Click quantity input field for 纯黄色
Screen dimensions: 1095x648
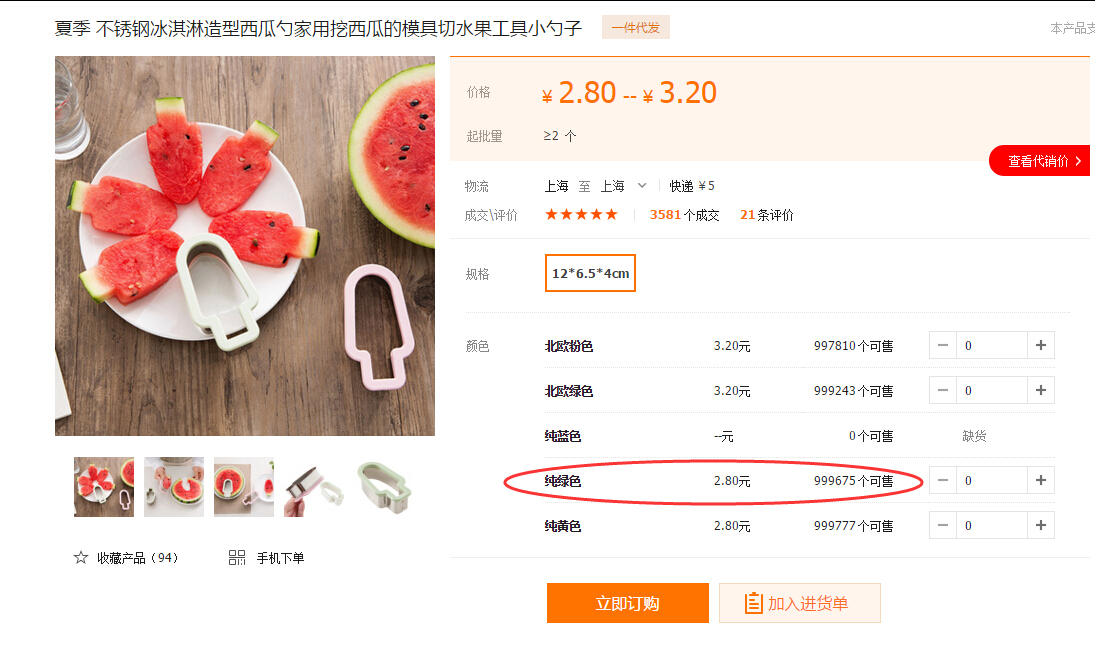pos(991,525)
